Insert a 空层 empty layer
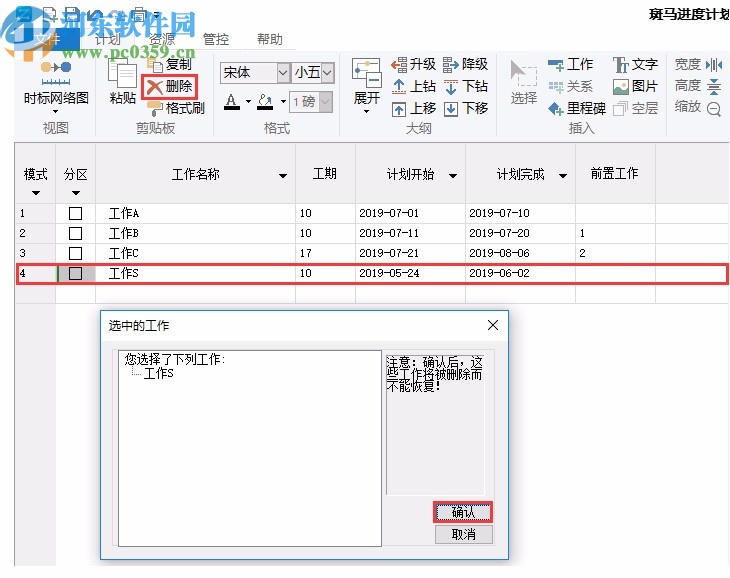The height and width of the screenshot is (578, 730). (635, 108)
